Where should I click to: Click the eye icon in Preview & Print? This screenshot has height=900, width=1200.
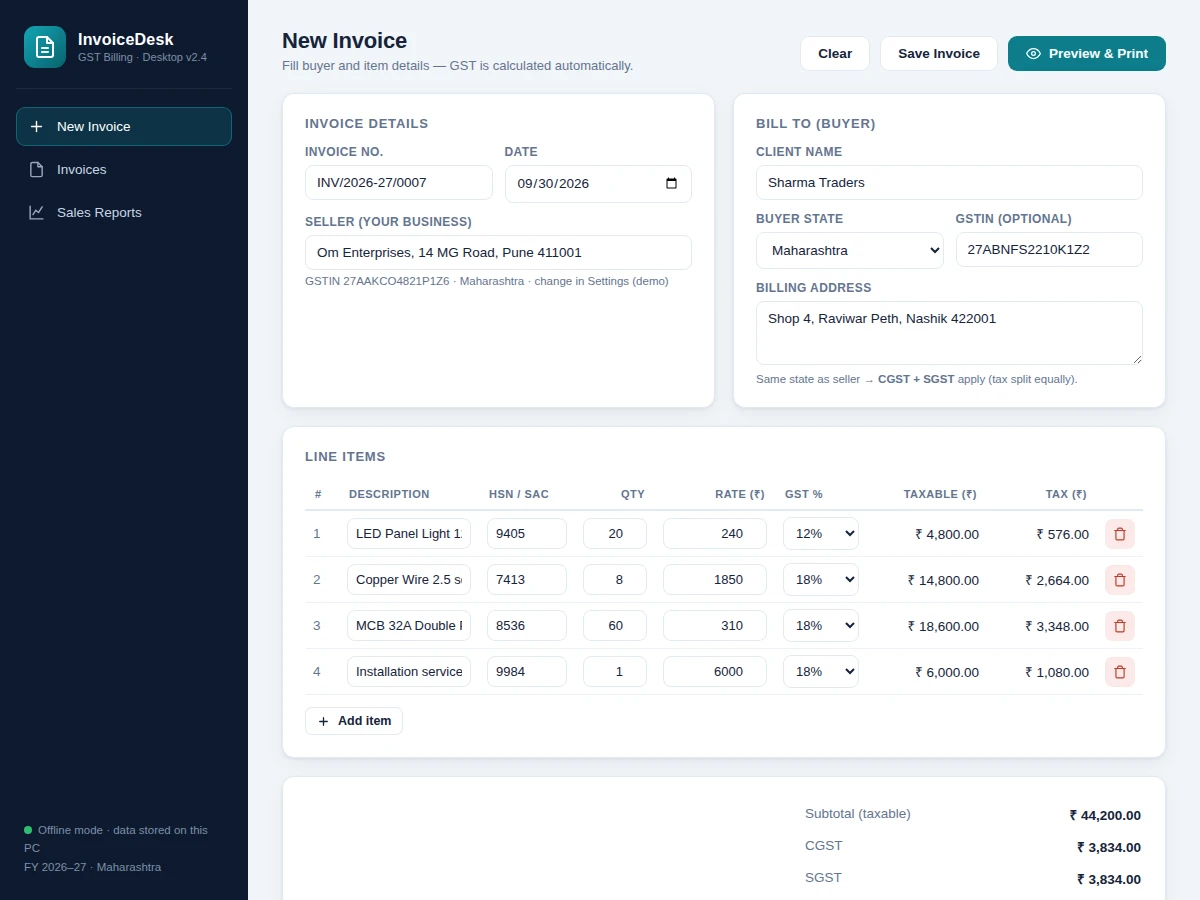coord(1034,54)
